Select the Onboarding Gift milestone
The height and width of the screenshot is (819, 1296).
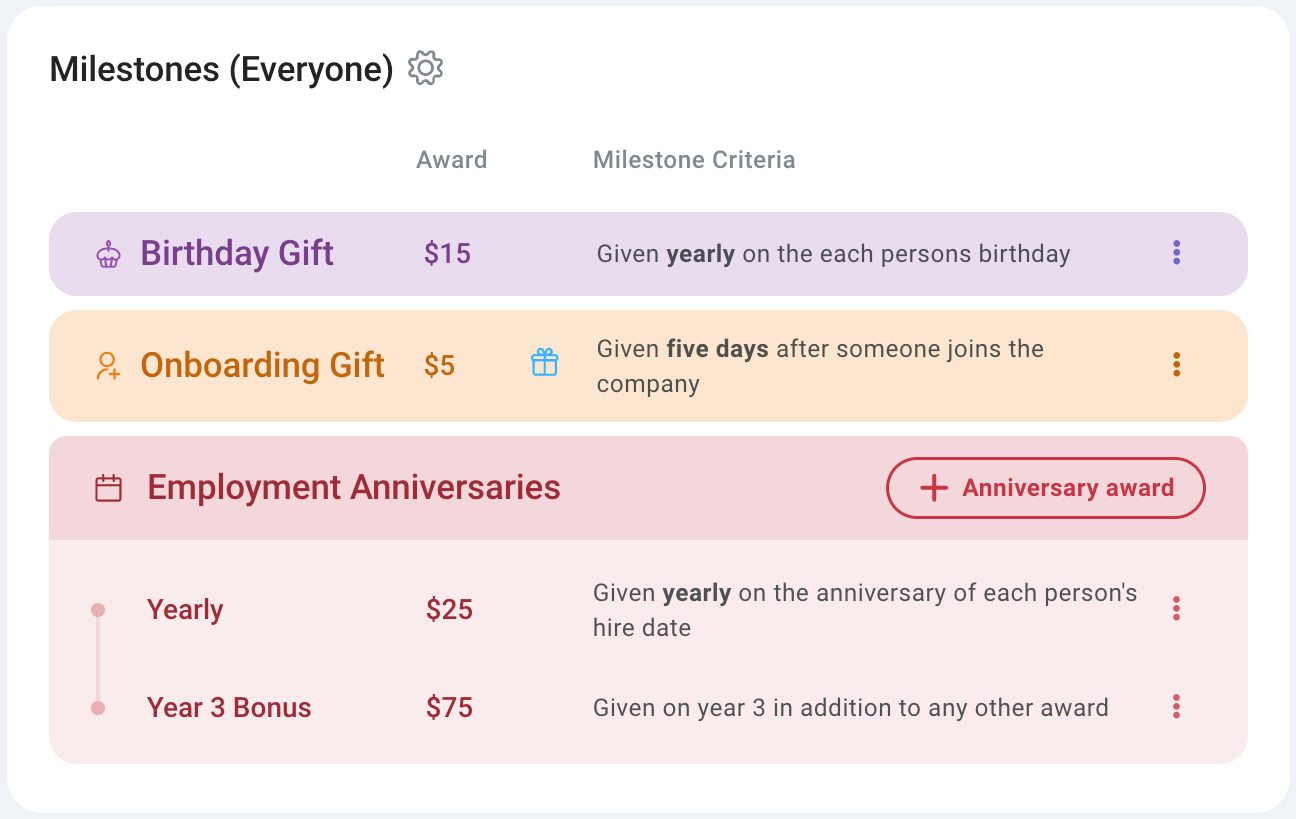tap(262, 365)
